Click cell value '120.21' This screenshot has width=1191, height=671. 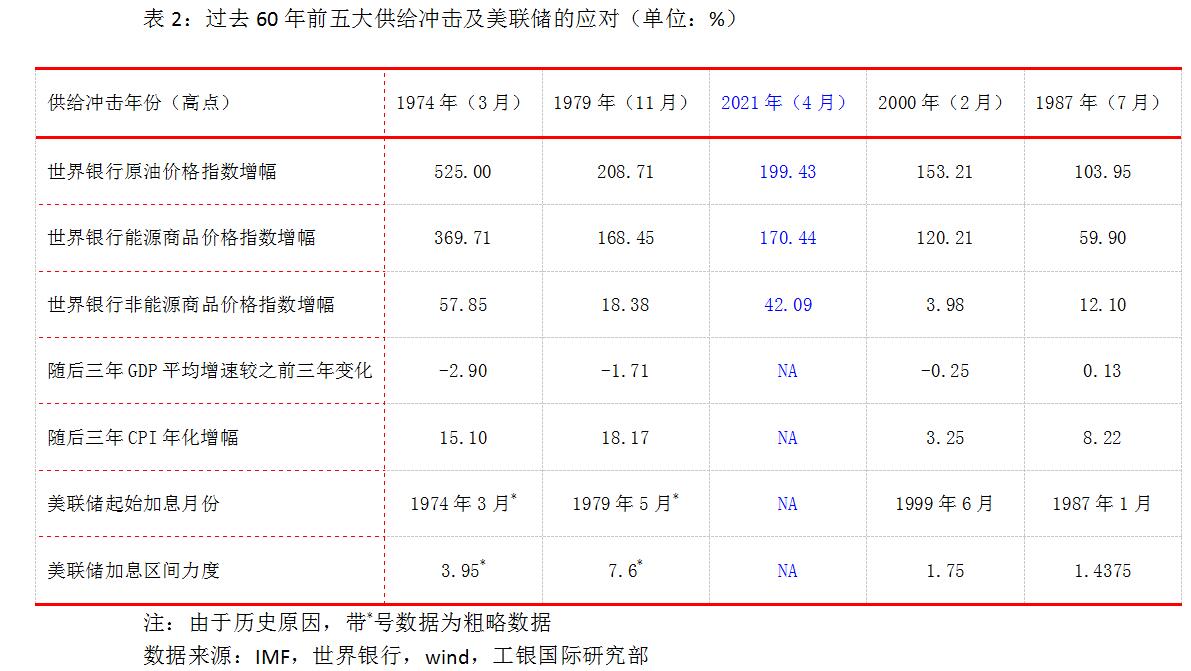click(x=944, y=238)
